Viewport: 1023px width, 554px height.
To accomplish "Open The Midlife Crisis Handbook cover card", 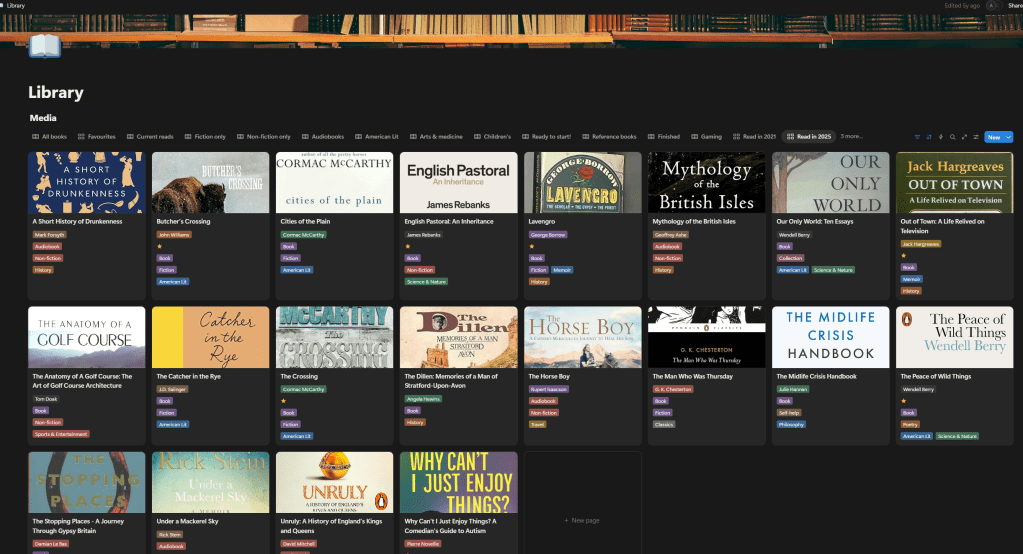I will click(x=831, y=337).
